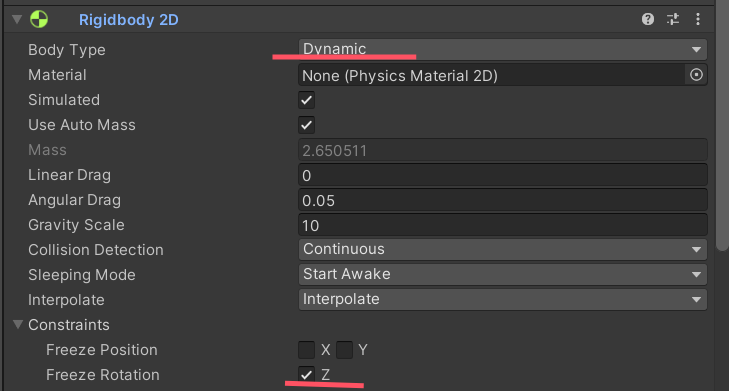
Task: Open Rigidbody 2D three-dot context menu
Action: [x=698, y=19]
